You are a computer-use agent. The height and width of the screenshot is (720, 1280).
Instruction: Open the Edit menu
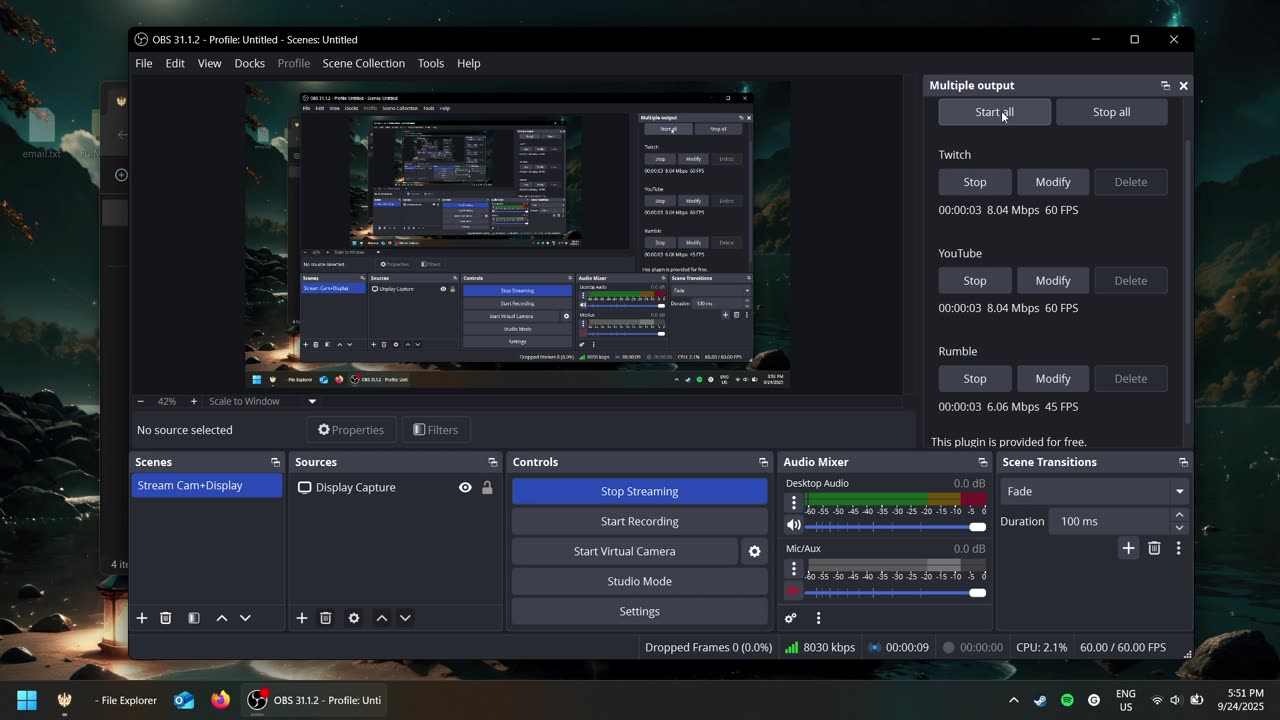[175, 63]
